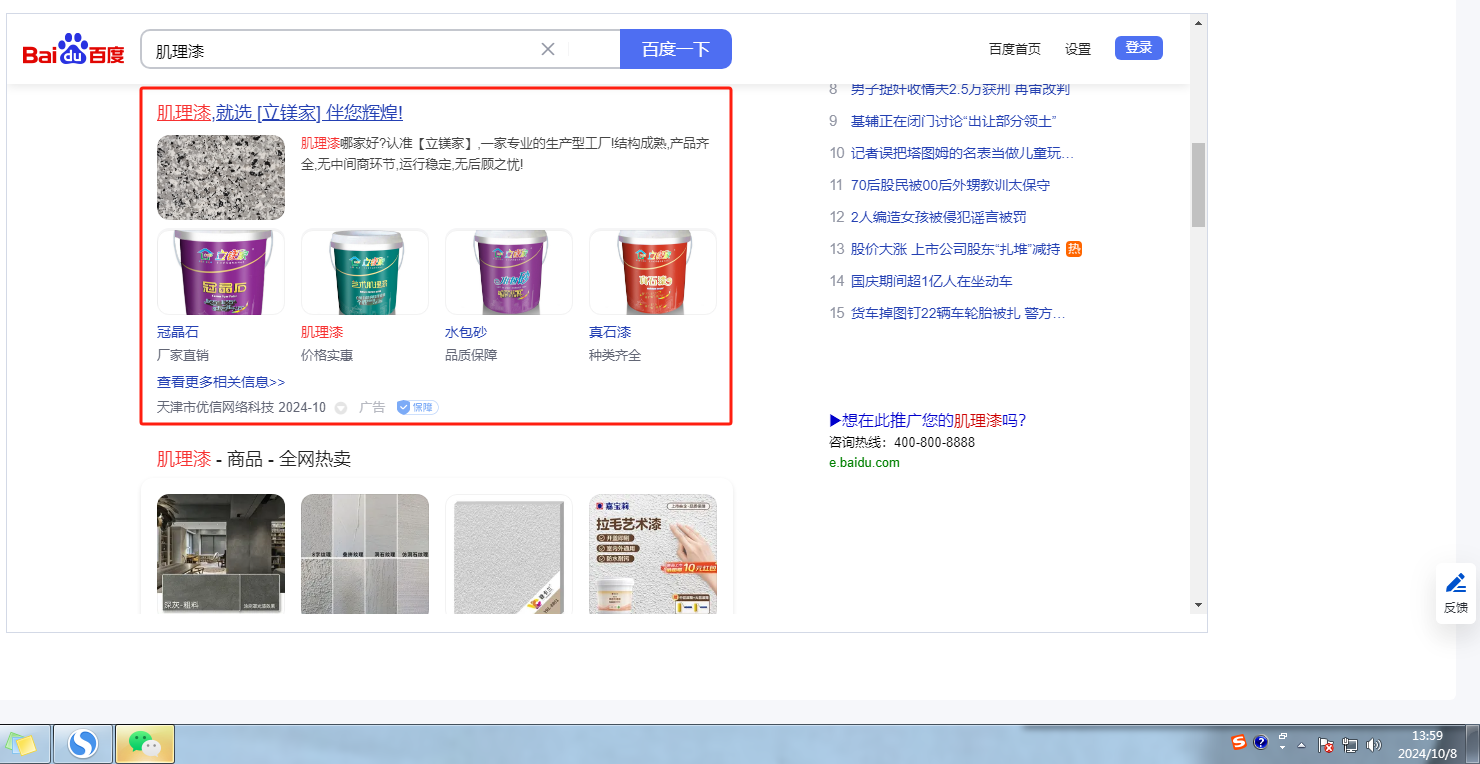This screenshot has height=764, width=1480.
Task: Click the gray texture samples product image
Action: coord(365,554)
